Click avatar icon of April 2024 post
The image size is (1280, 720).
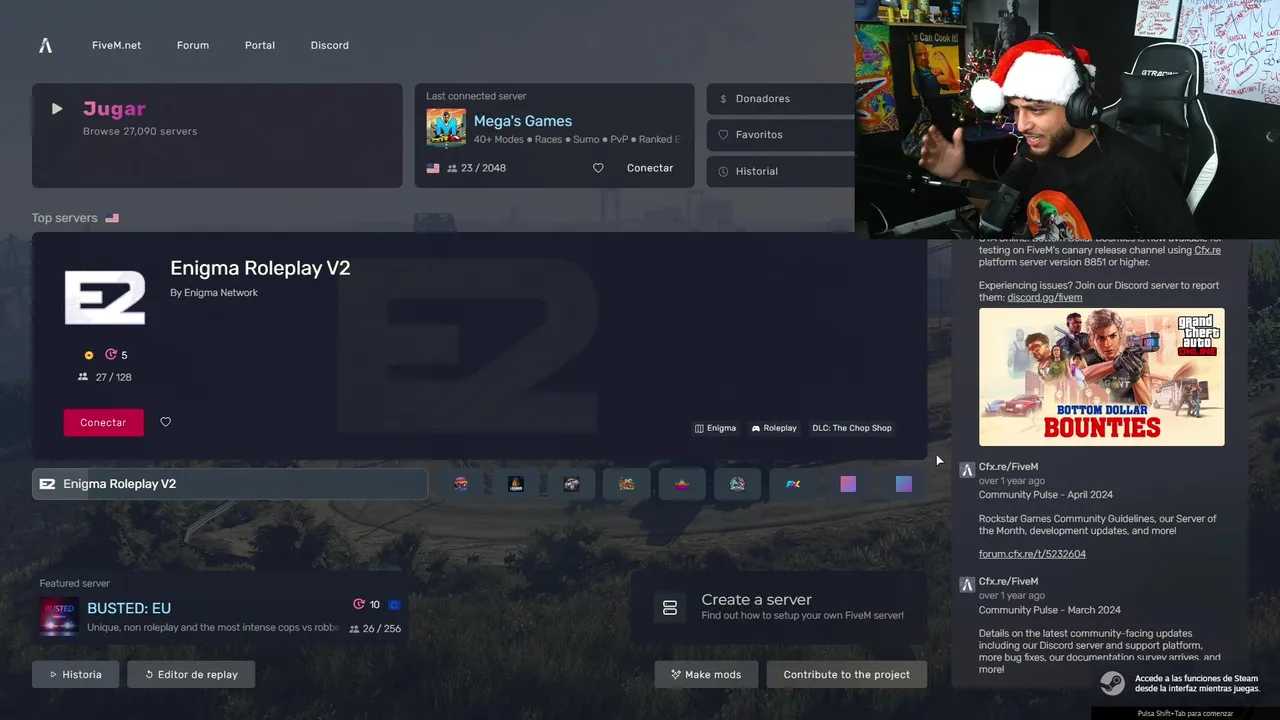click(967, 470)
